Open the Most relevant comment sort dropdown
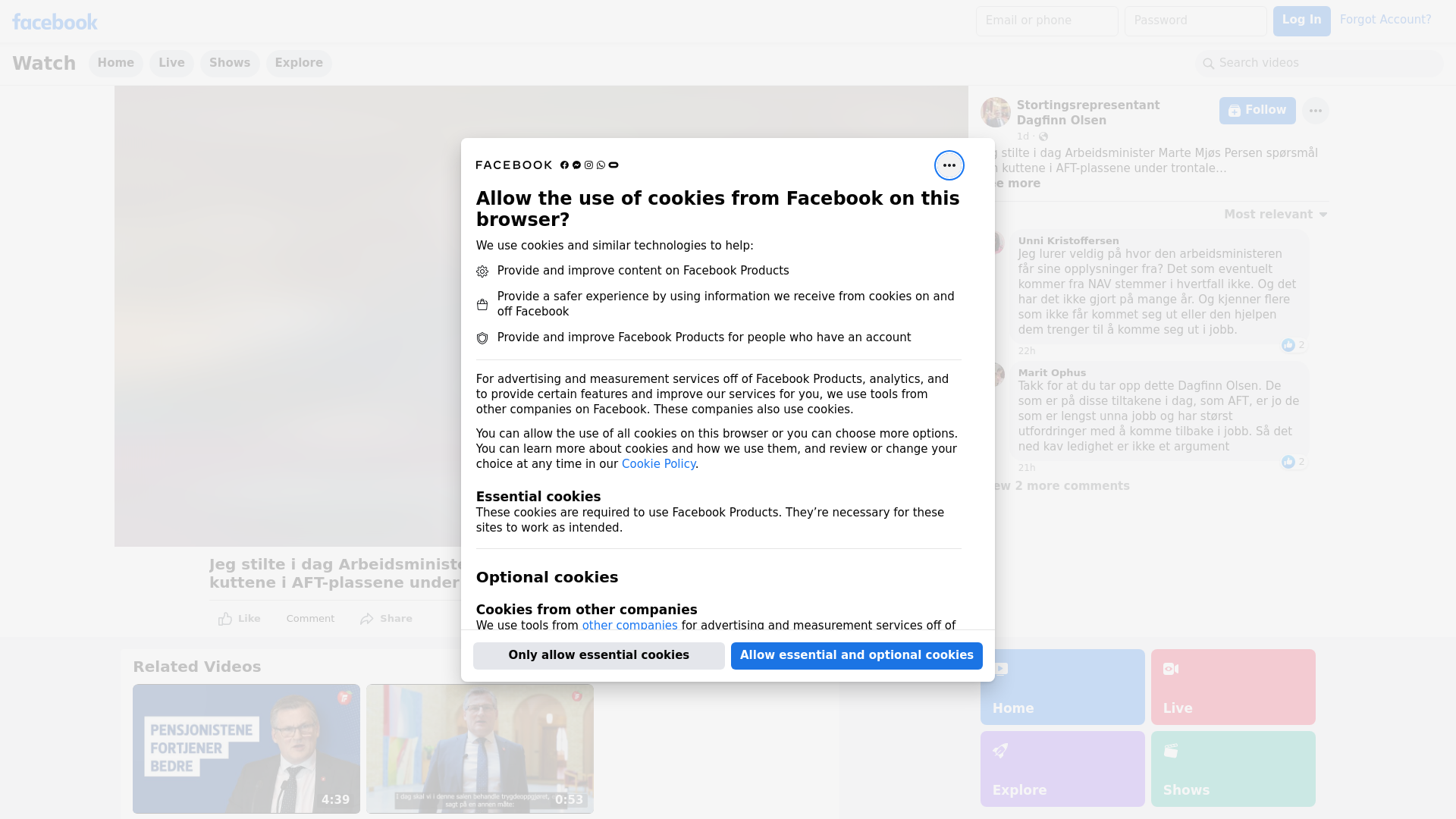 pos(1276,215)
